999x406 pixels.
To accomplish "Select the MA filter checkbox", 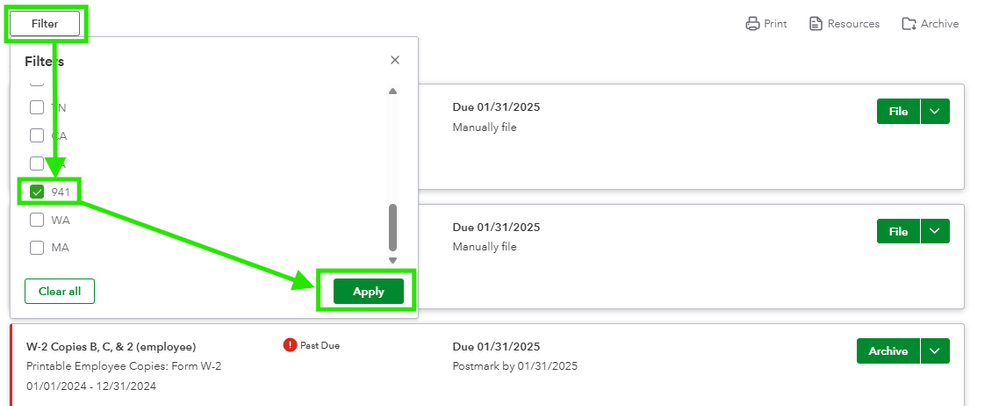I will pos(37,247).
